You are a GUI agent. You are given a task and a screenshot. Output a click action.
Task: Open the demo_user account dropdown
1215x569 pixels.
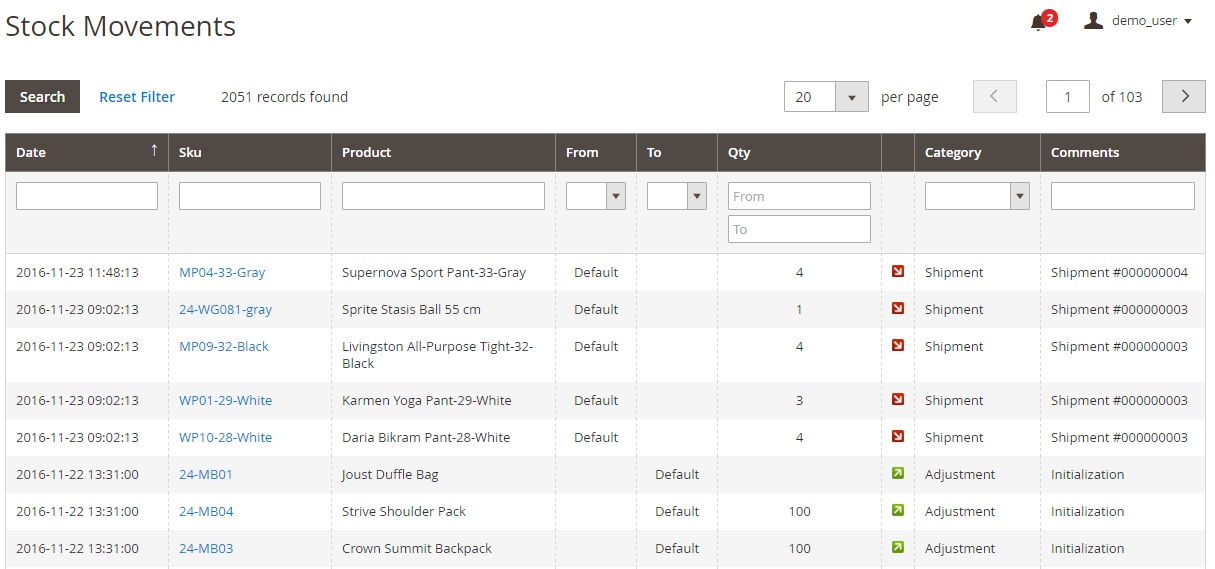pos(1139,21)
